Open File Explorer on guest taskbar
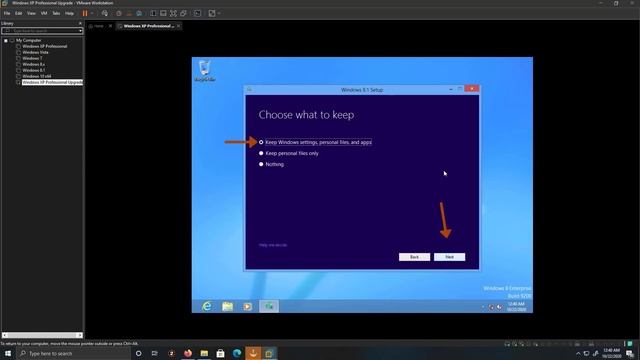 click(x=227, y=306)
